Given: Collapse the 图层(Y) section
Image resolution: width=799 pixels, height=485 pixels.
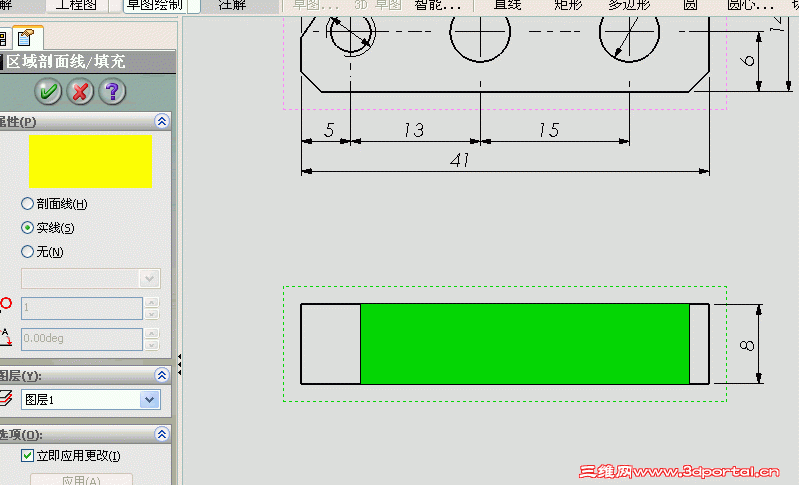Looking at the screenshot, I should coord(162,375).
